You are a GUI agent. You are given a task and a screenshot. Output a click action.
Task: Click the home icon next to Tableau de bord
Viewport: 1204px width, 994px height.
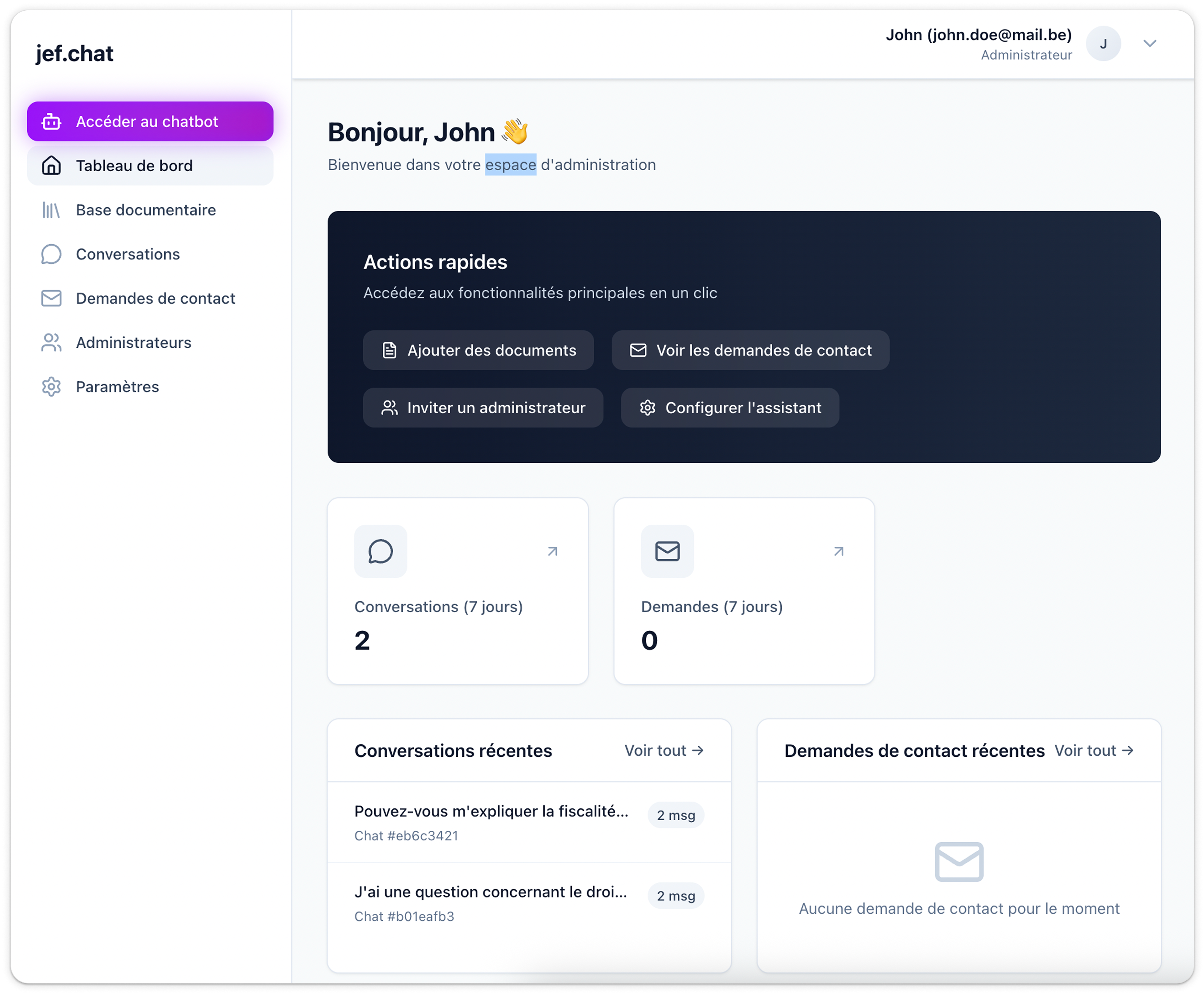click(x=52, y=165)
